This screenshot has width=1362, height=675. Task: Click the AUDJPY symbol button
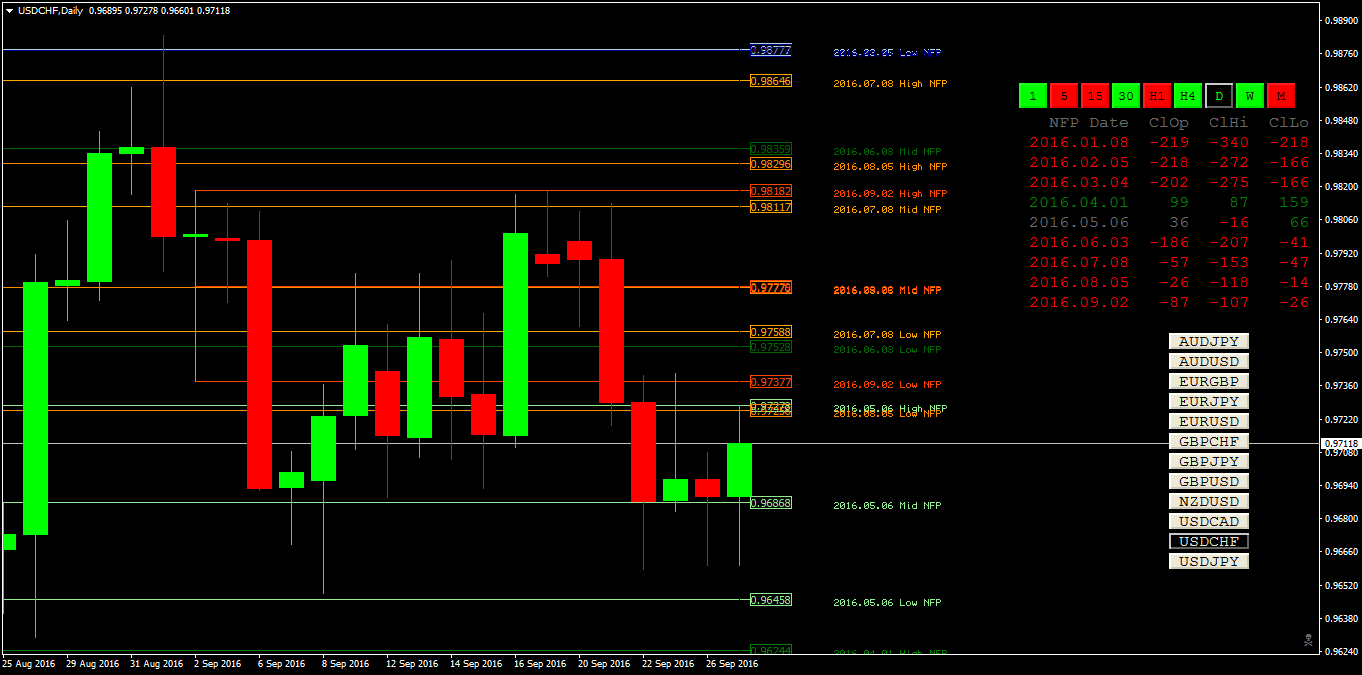pos(1208,340)
